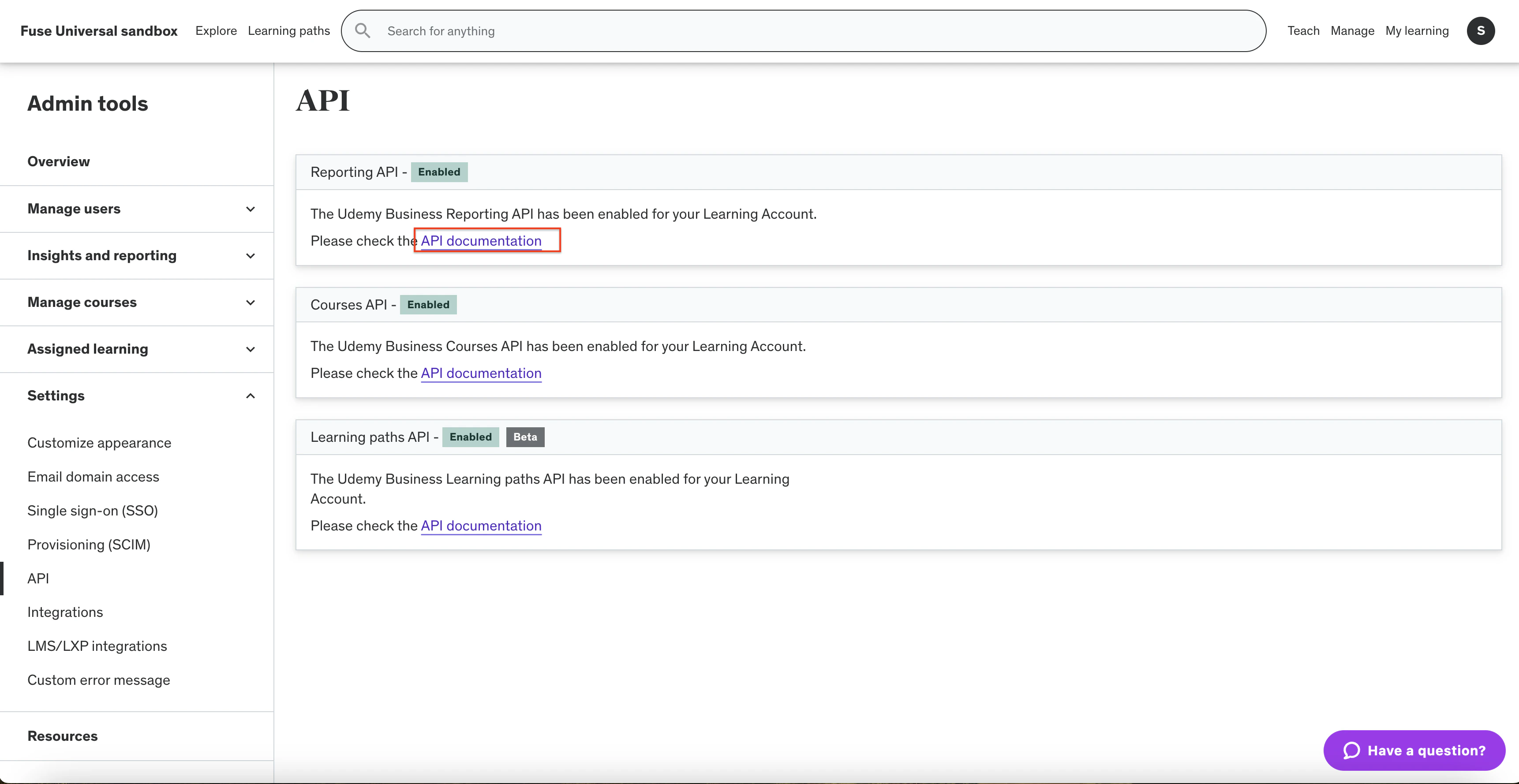Click Teach in the header
1519x784 pixels.
click(x=1302, y=31)
